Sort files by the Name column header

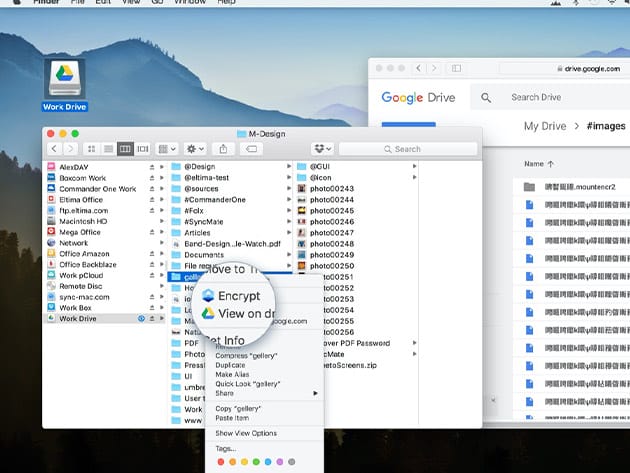535,163
